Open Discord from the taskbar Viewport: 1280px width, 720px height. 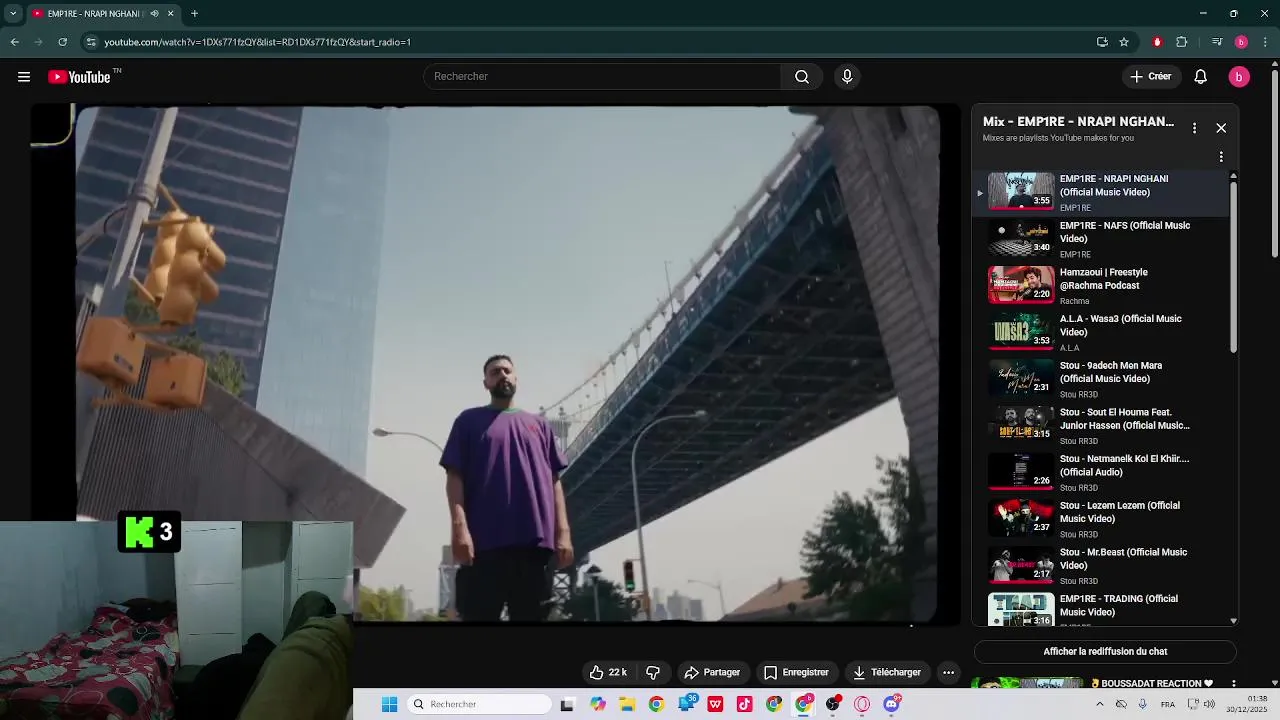[x=892, y=704]
